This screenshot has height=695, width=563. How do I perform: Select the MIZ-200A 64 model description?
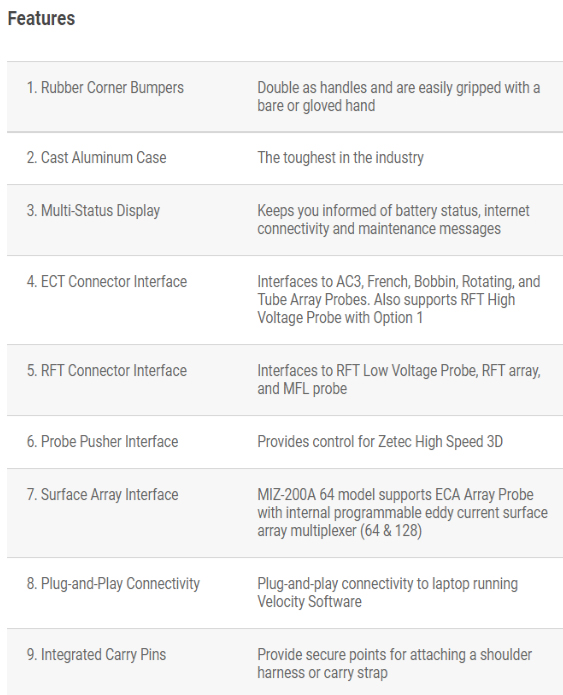[403, 513]
